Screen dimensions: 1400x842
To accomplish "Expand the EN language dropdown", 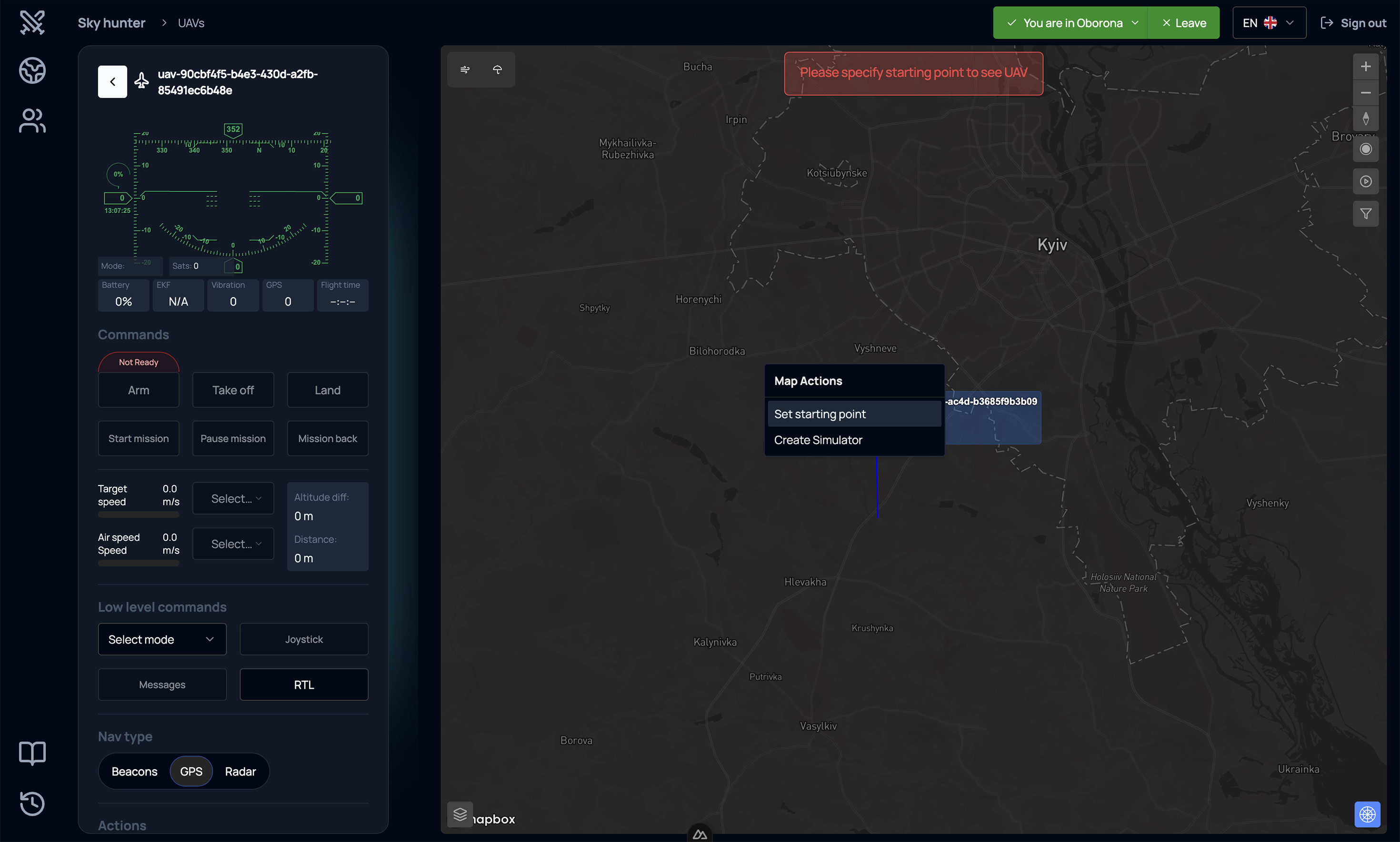I will [x=1269, y=23].
